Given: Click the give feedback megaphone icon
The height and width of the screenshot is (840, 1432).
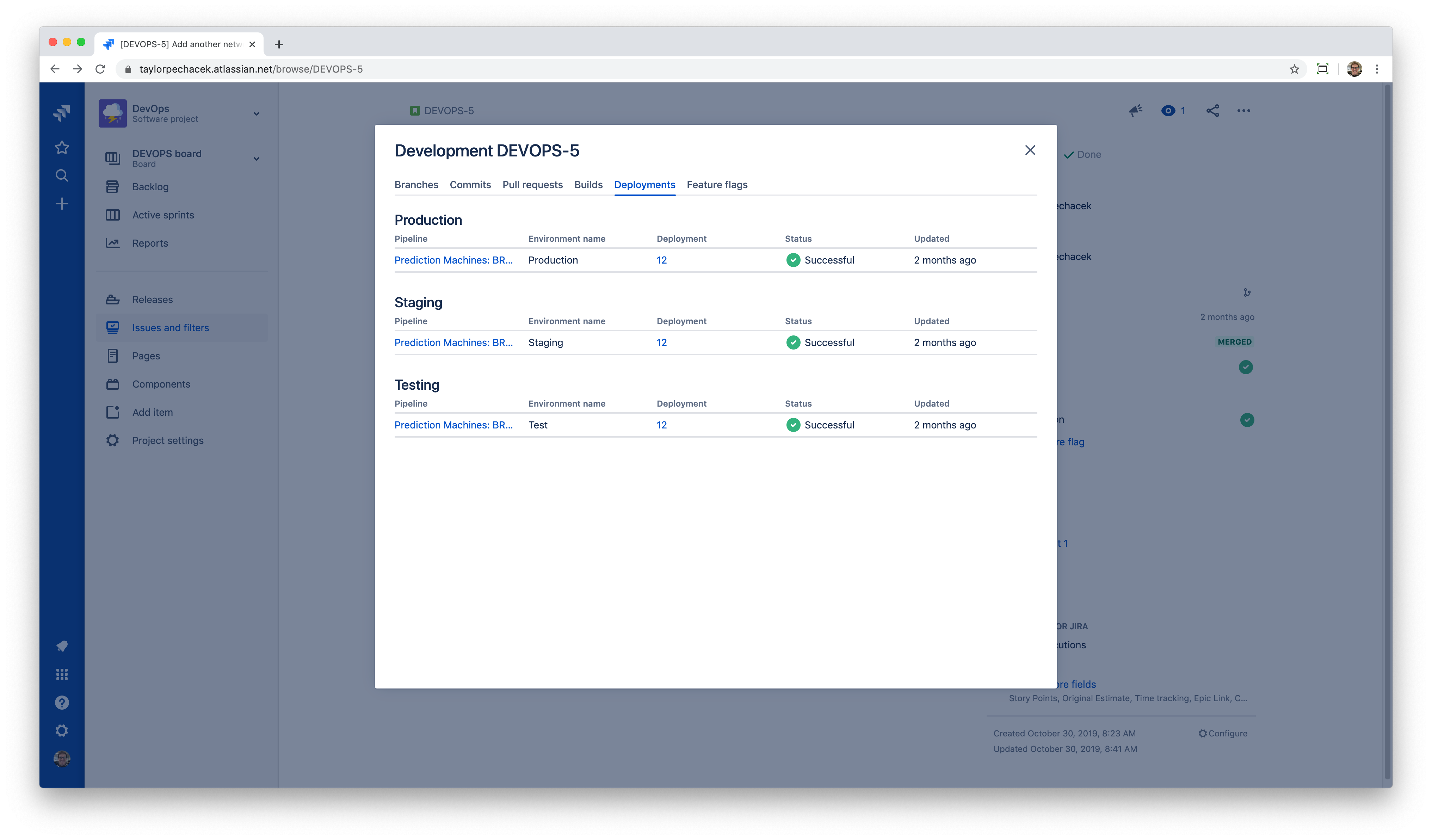Looking at the screenshot, I should 1135,111.
